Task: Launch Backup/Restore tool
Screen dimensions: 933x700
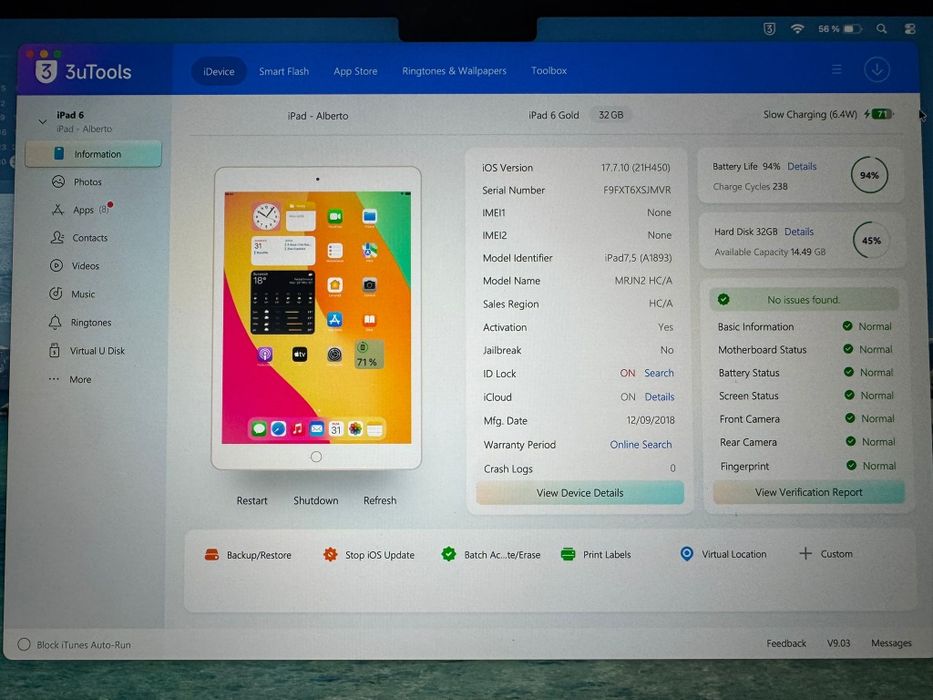Action: click(248, 555)
